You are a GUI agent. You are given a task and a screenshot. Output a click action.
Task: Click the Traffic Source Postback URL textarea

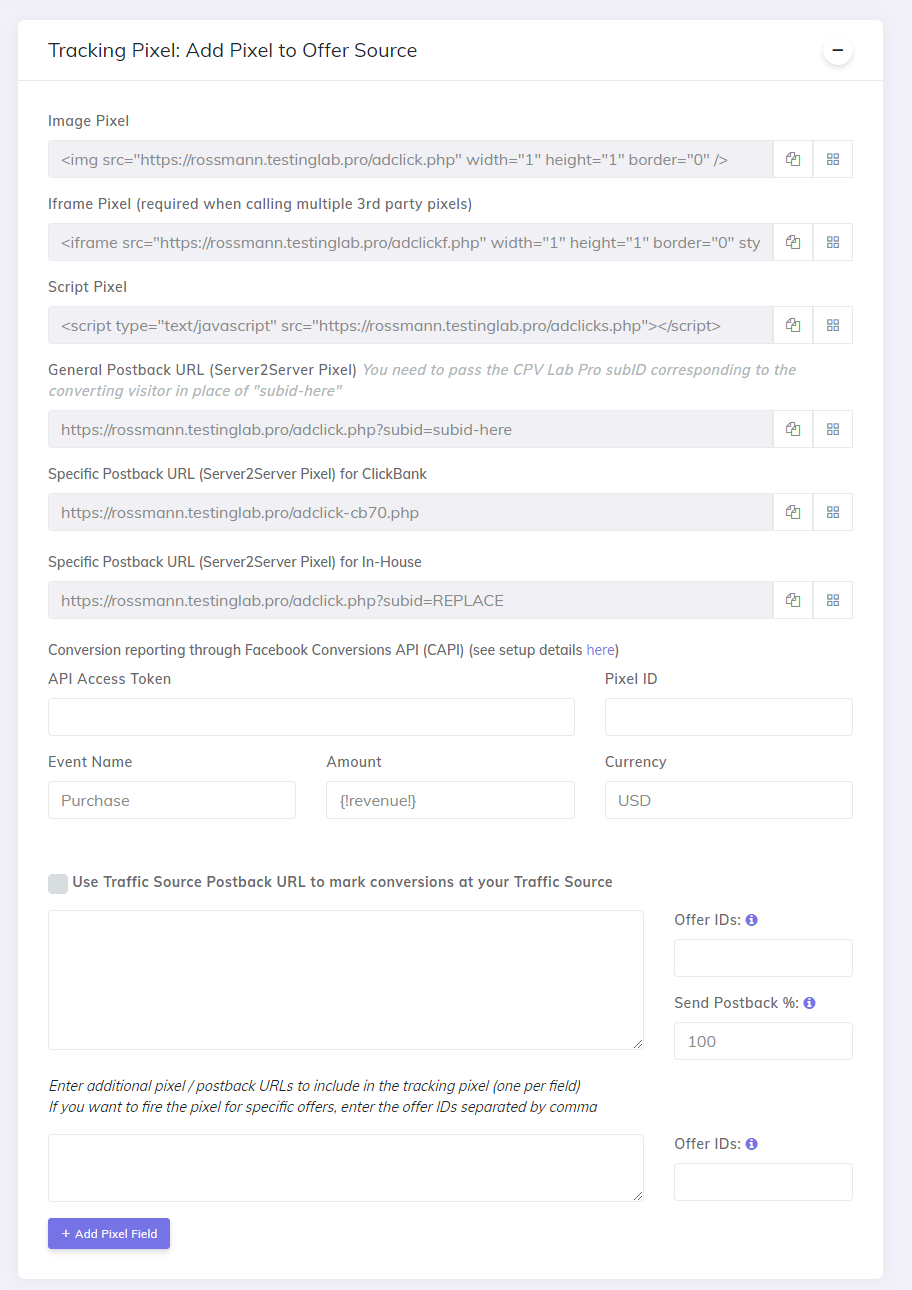(x=346, y=980)
